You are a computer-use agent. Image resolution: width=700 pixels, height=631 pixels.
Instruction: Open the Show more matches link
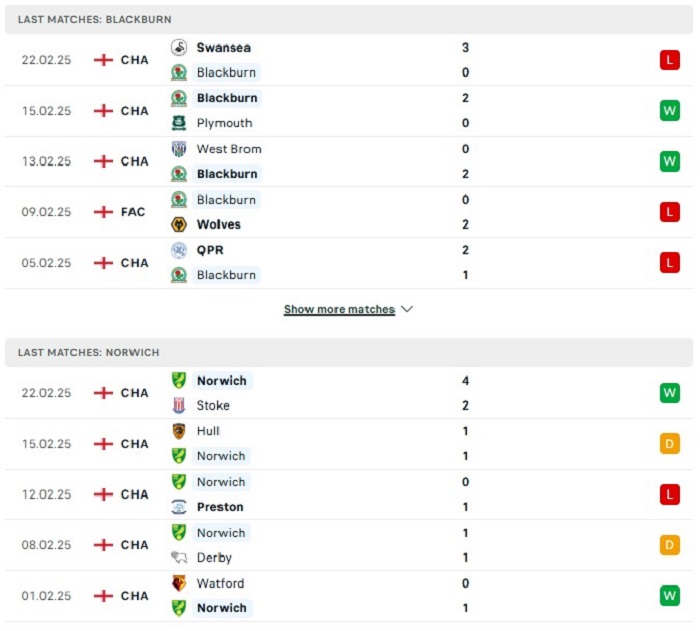click(x=339, y=309)
